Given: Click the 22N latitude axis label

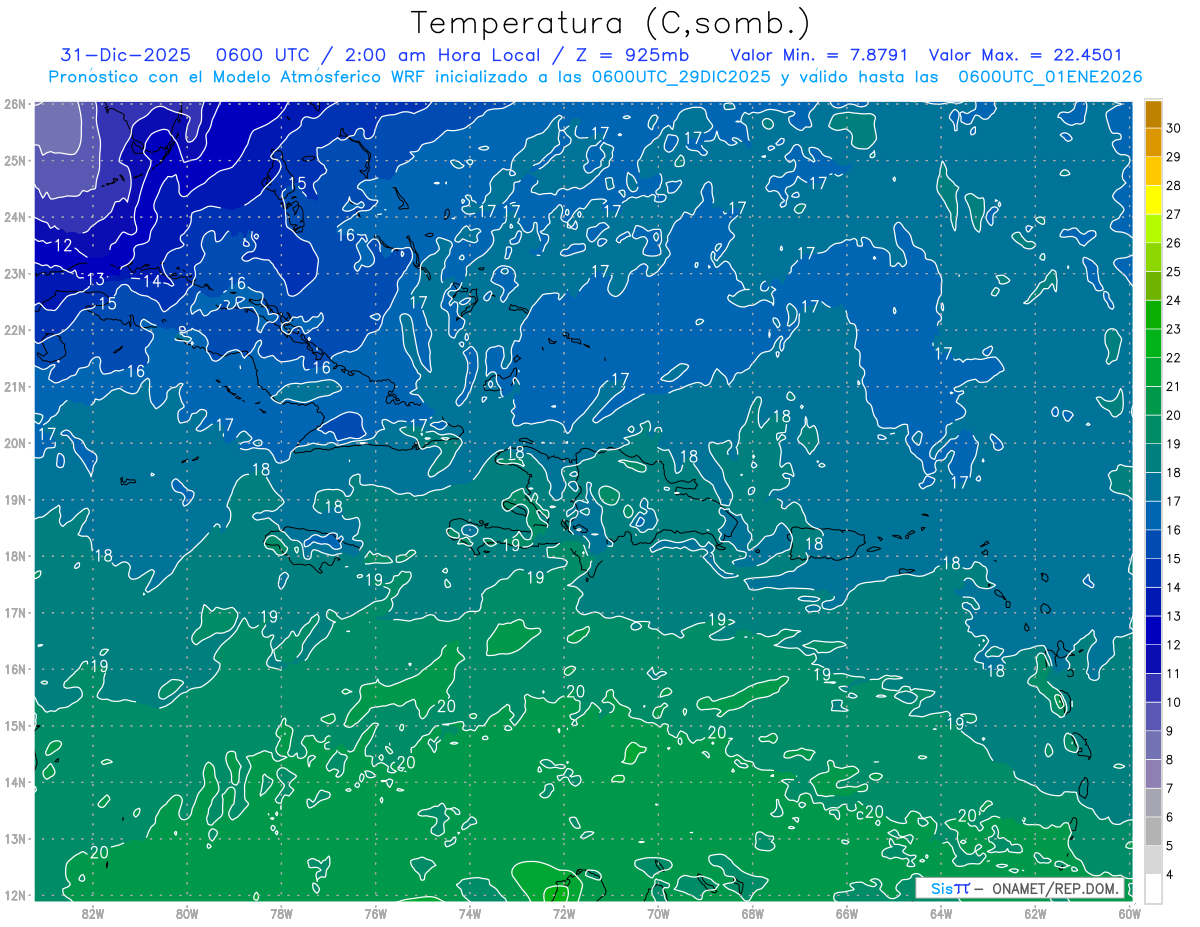Looking at the screenshot, I should [x=14, y=330].
